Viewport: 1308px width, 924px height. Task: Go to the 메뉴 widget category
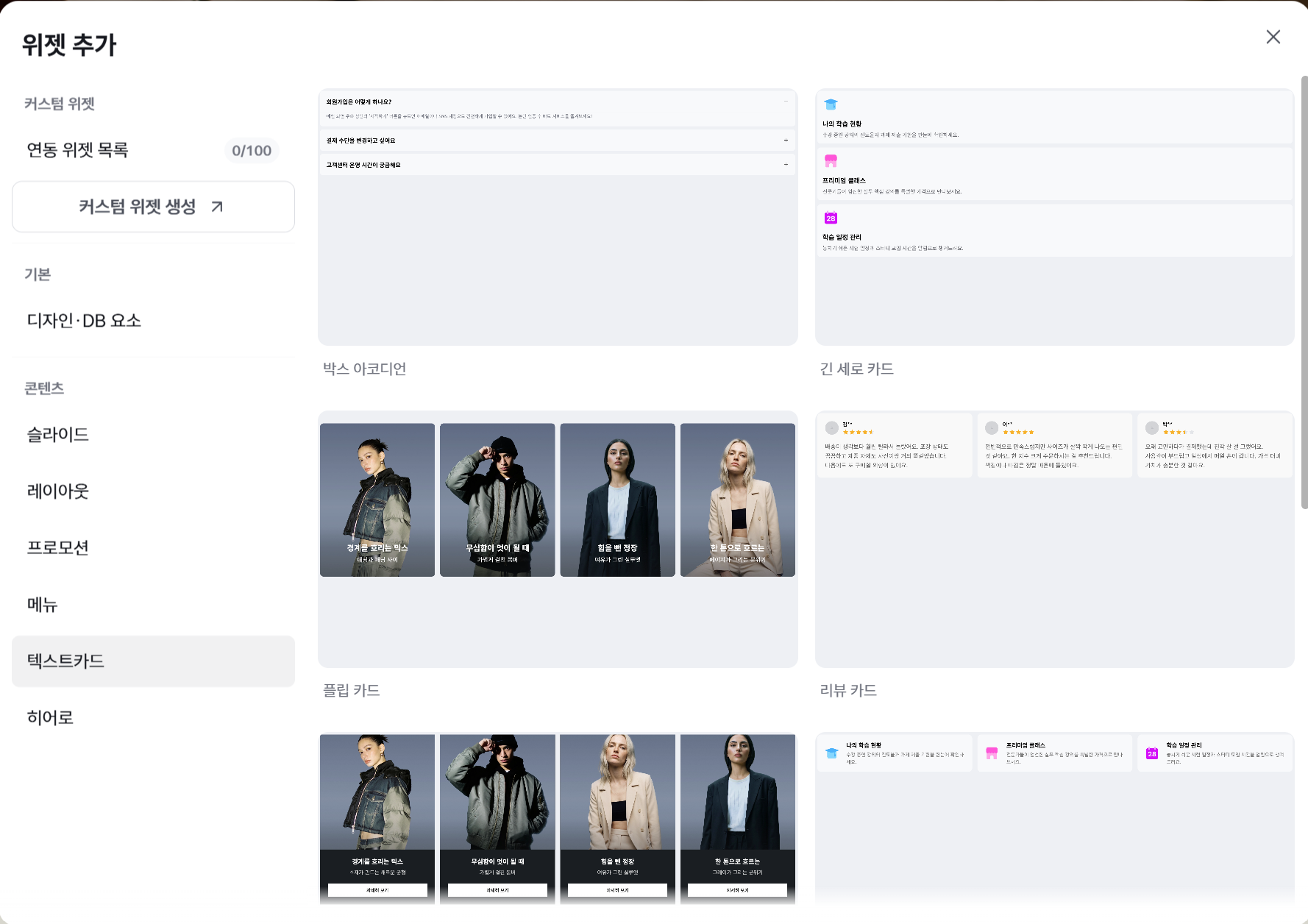(x=153, y=605)
